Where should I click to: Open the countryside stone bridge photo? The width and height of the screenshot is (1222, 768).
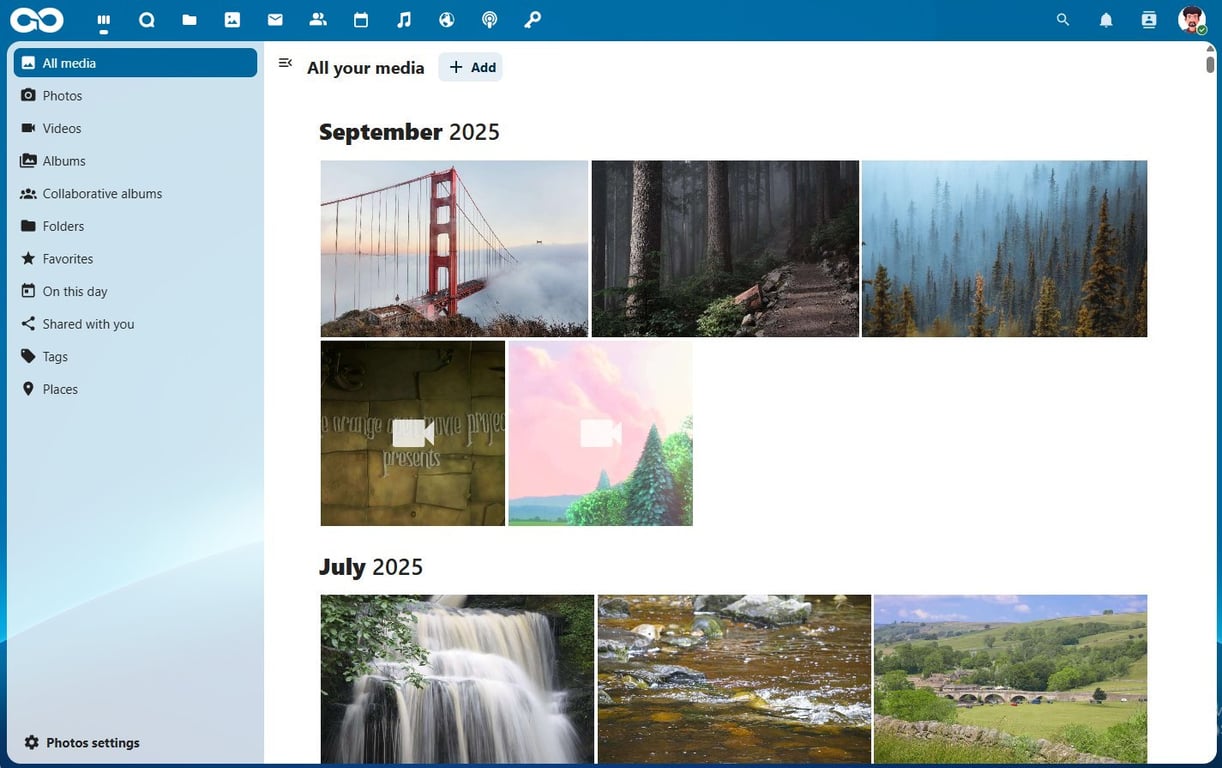[x=1010, y=680]
